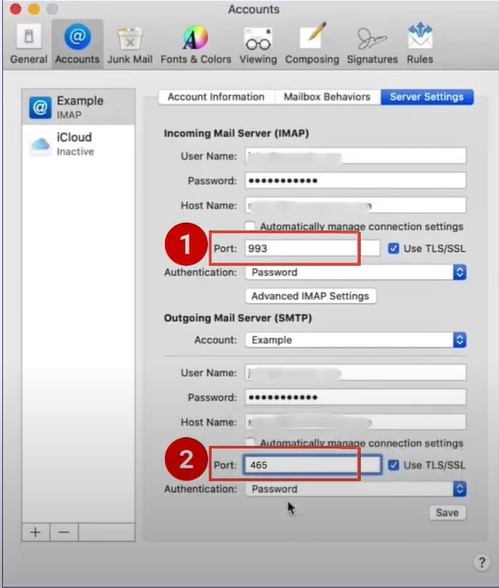This screenshot has width=499, height=588.
Task: Click the Advanced IMAP Settings button
Action: click(310, 296)
